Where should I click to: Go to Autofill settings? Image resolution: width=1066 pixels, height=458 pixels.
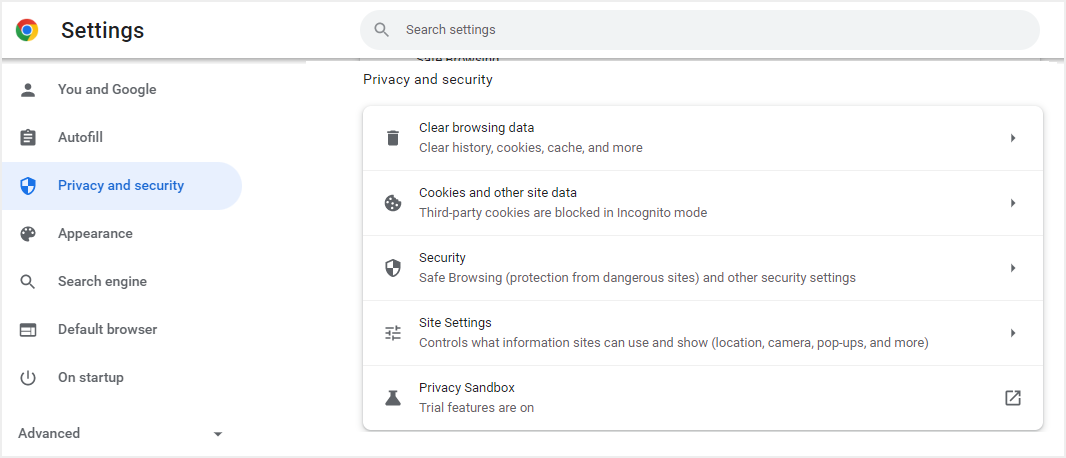(x=121, y=138)
